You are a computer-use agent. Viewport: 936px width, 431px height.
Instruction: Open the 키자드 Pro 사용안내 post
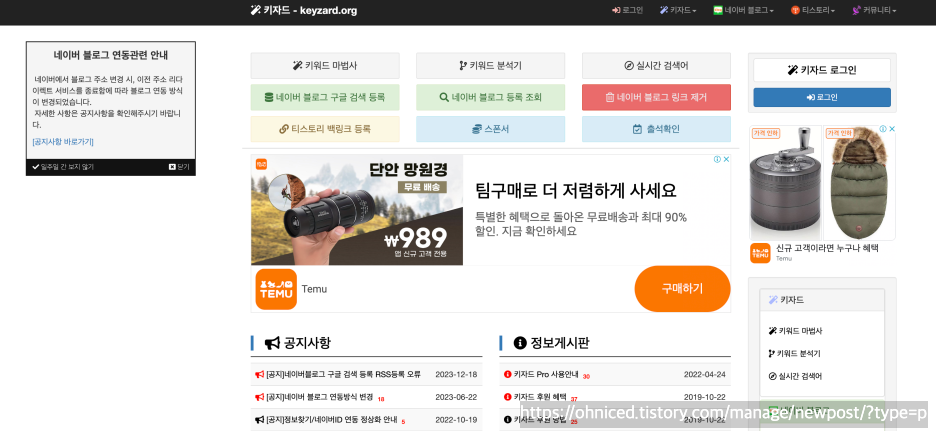tap(546, 374)
